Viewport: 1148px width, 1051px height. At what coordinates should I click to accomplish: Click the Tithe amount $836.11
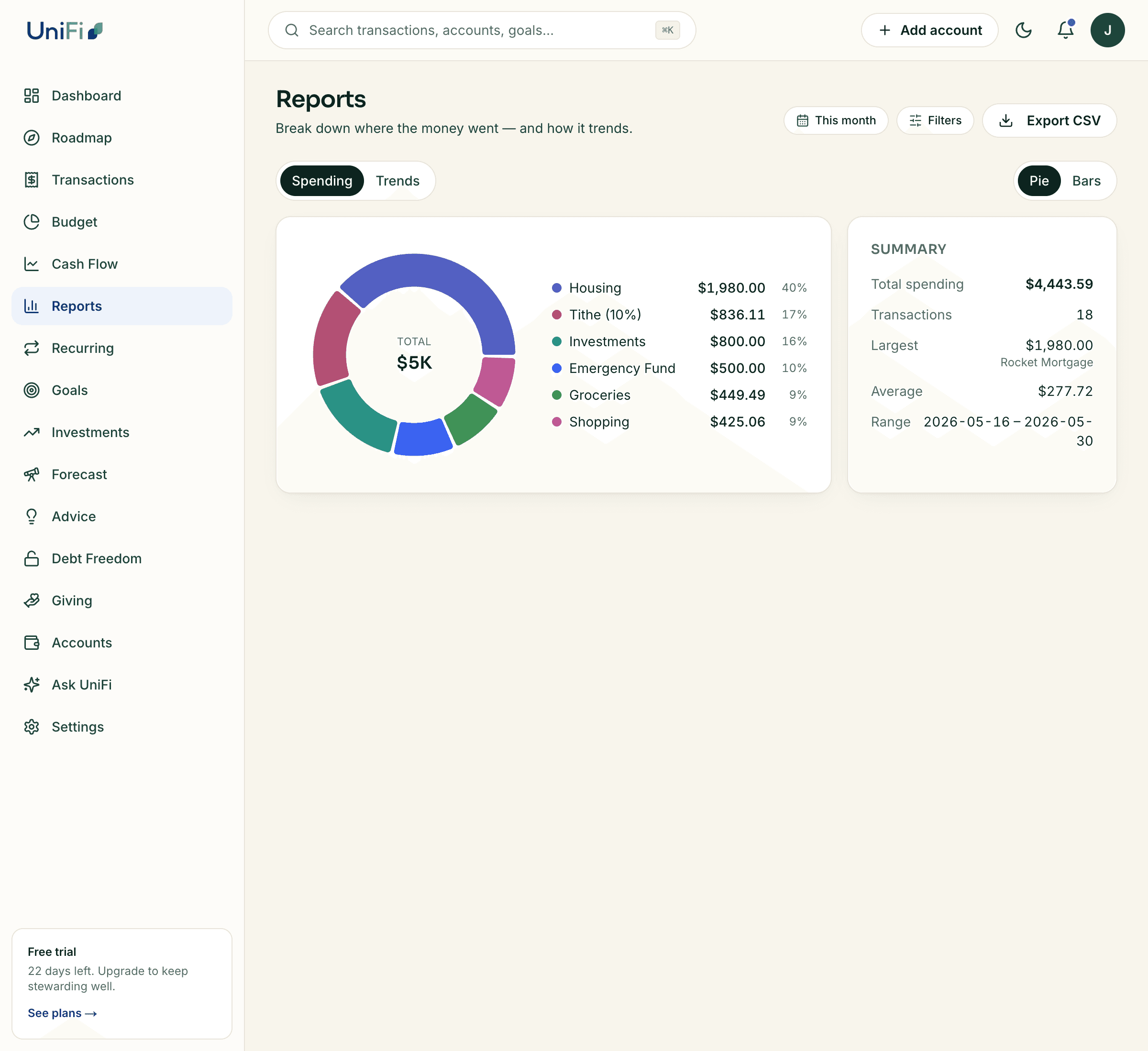coord(738,315)
